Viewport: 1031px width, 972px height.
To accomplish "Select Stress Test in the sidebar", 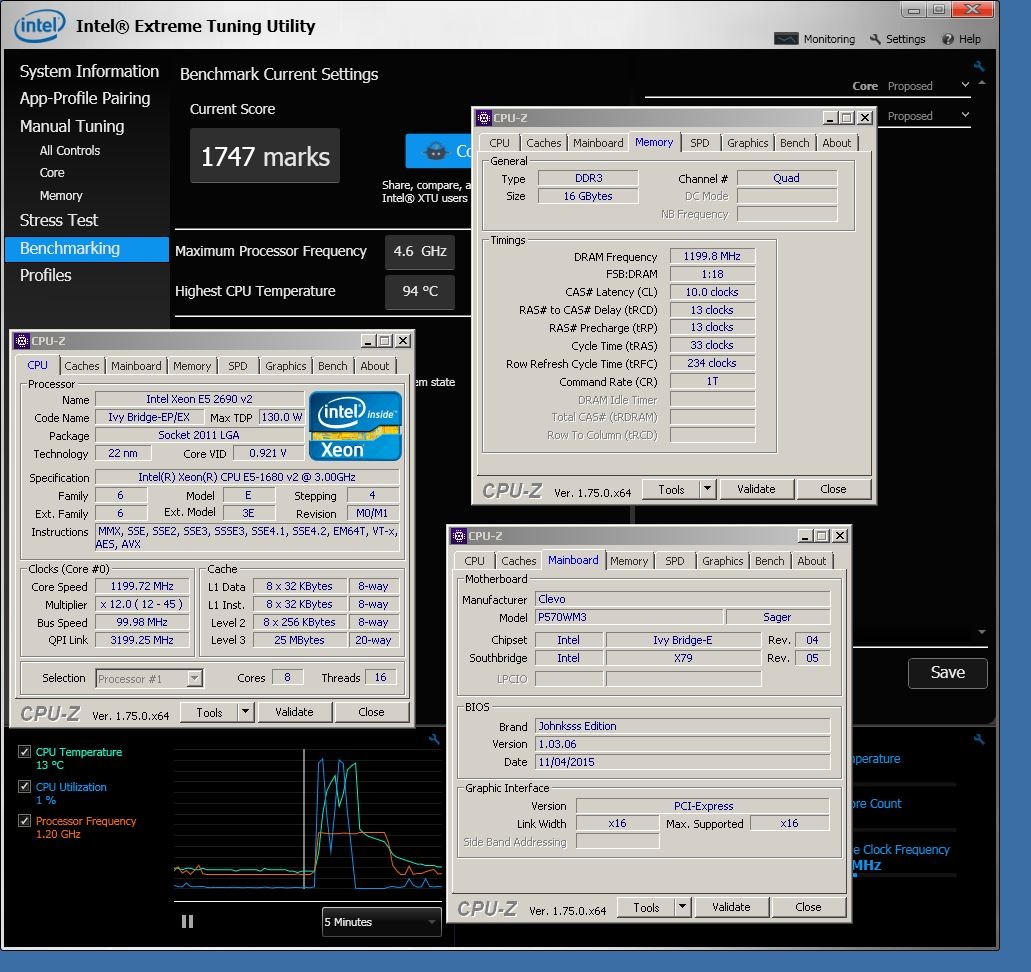I will pos(59,220).
